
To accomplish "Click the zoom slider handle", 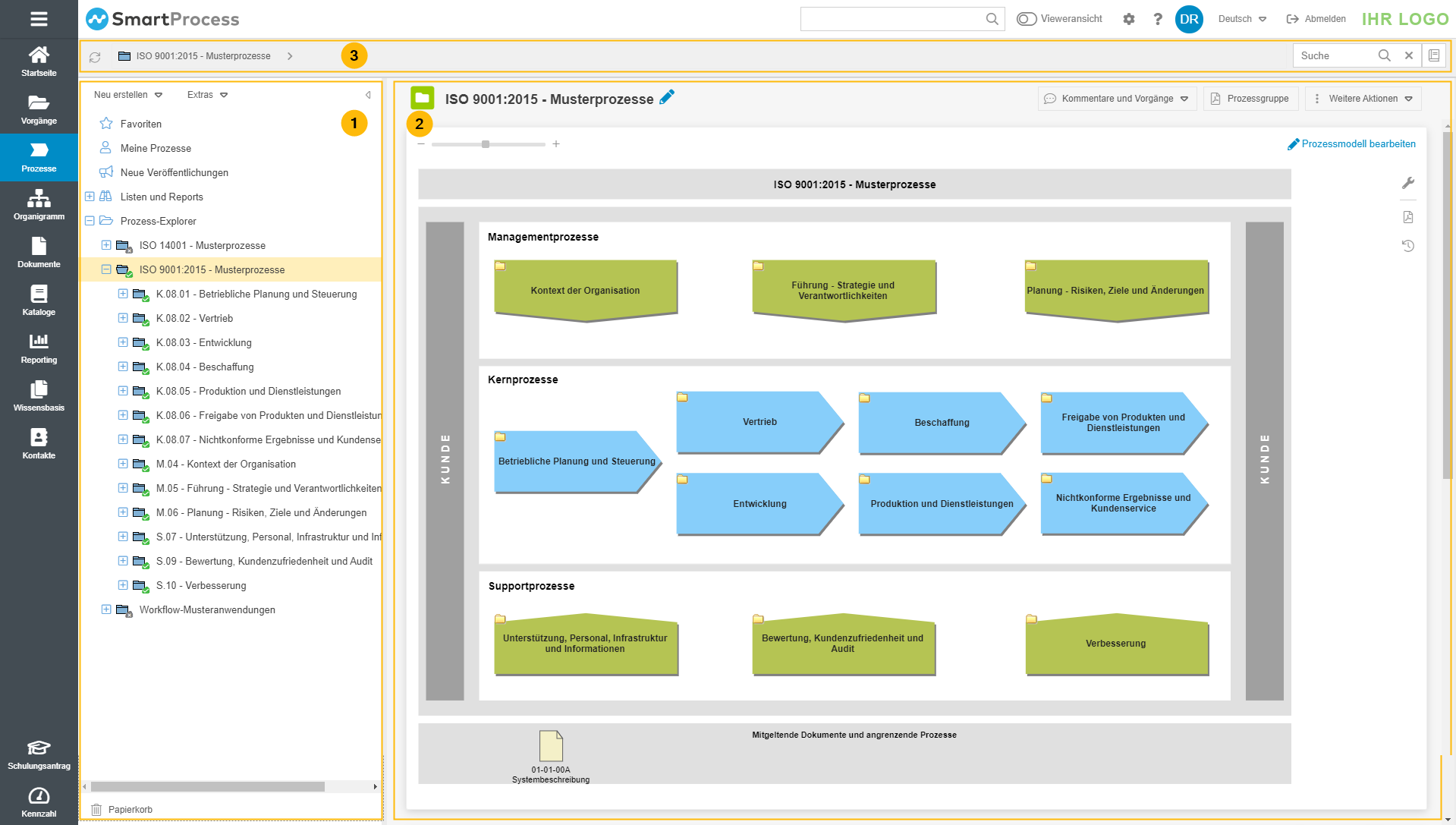I will point(486,144).
